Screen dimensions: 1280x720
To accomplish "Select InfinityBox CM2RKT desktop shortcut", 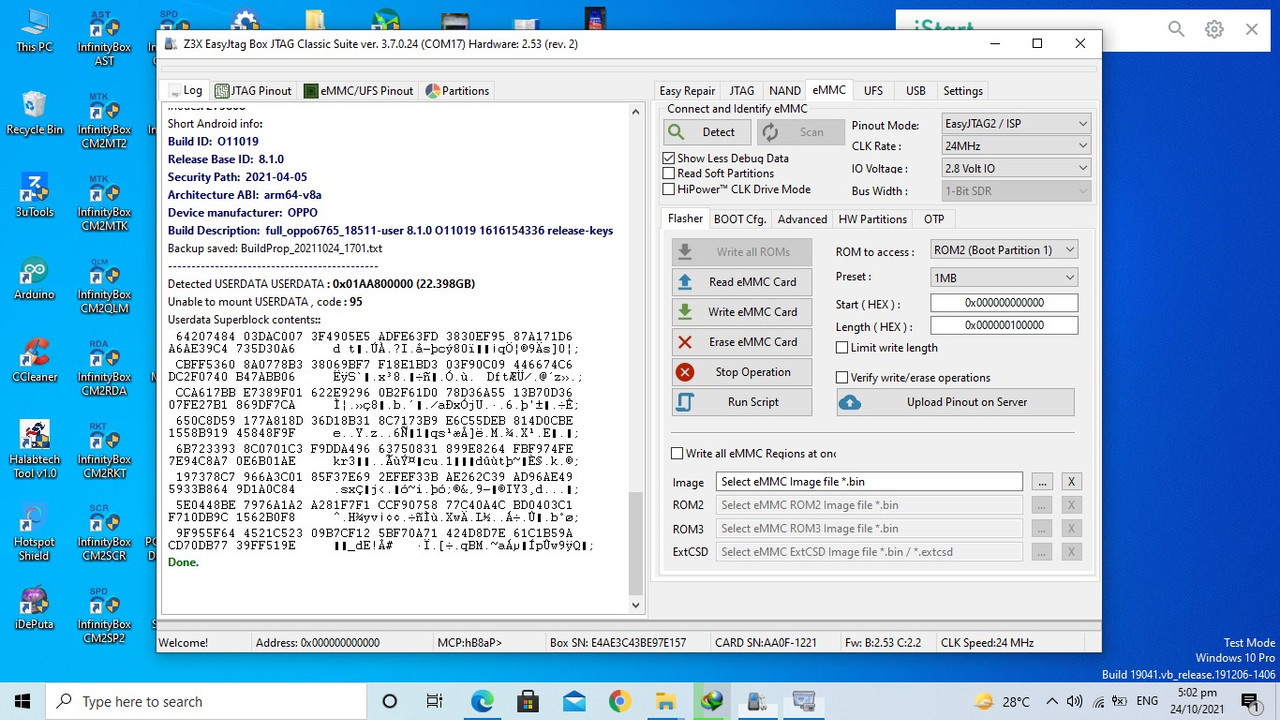I will (104, 450).
